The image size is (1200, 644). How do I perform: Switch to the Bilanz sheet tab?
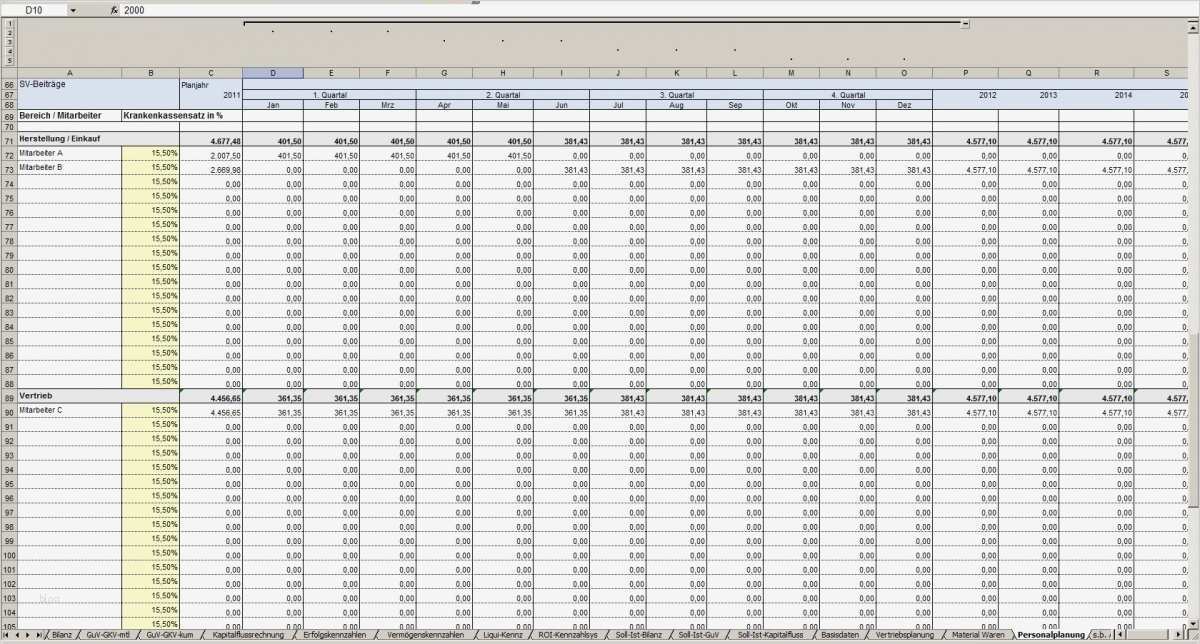60,635
